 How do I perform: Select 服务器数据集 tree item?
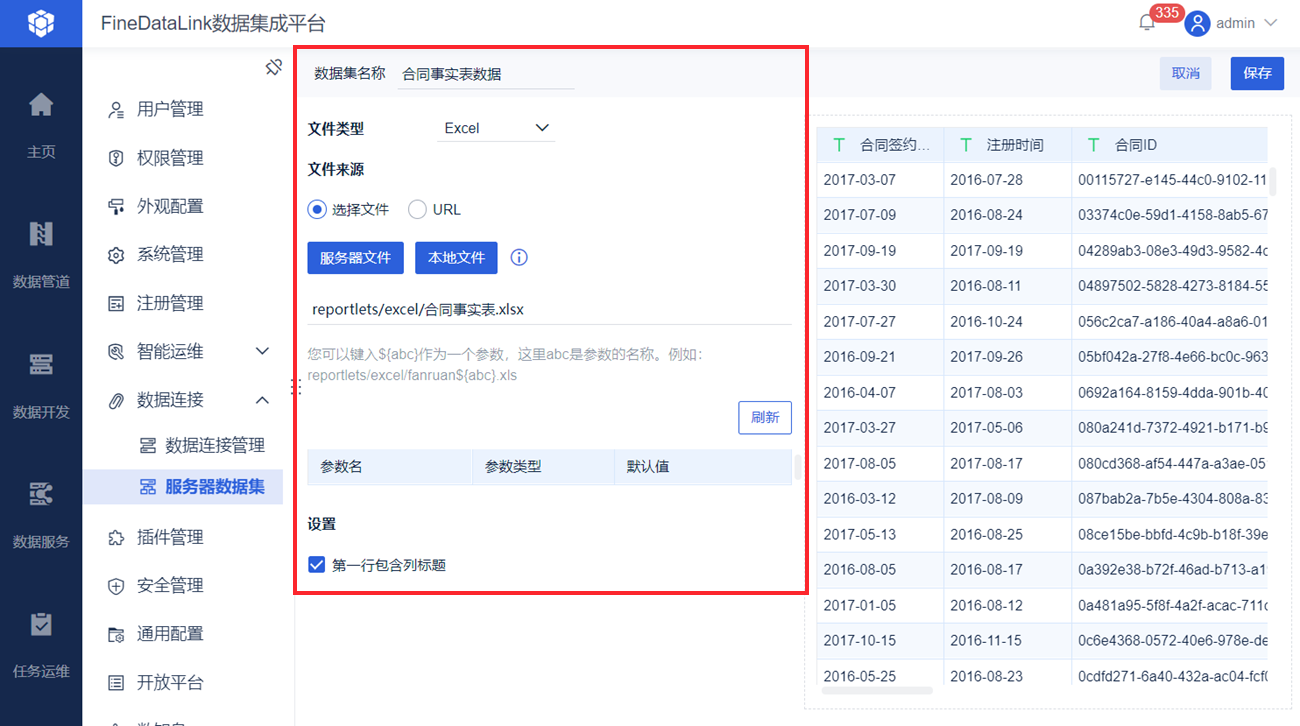point(183,487)
